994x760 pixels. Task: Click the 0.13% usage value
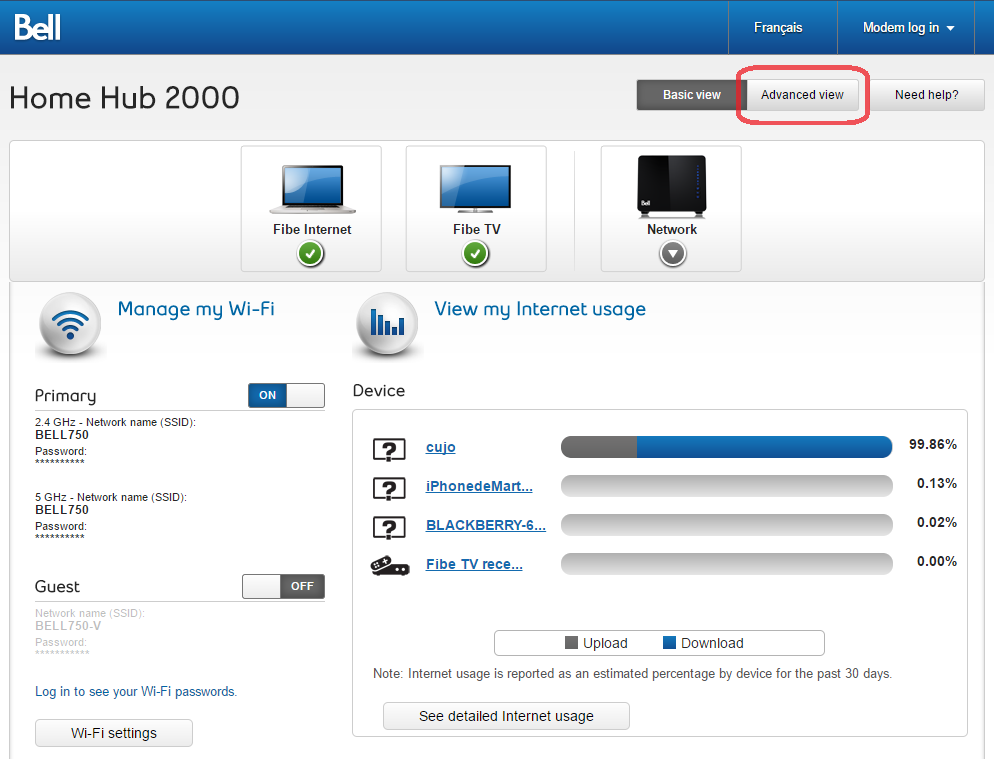937,484
